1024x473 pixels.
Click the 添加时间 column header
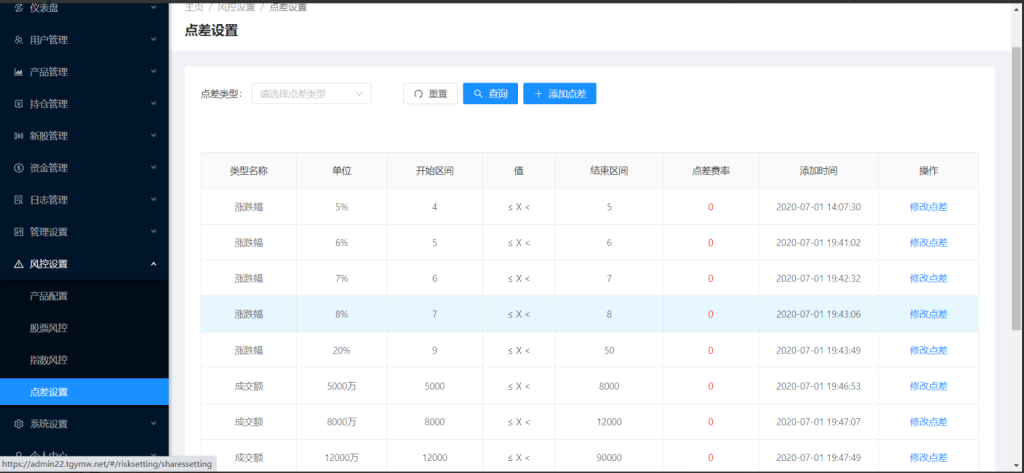(818, 171)
